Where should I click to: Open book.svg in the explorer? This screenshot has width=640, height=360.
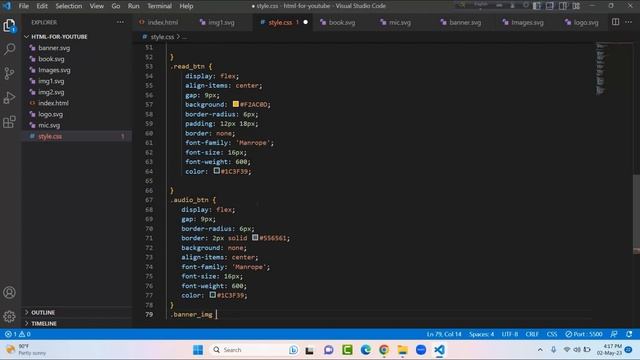pyautogui.click(x=51, y=59)
